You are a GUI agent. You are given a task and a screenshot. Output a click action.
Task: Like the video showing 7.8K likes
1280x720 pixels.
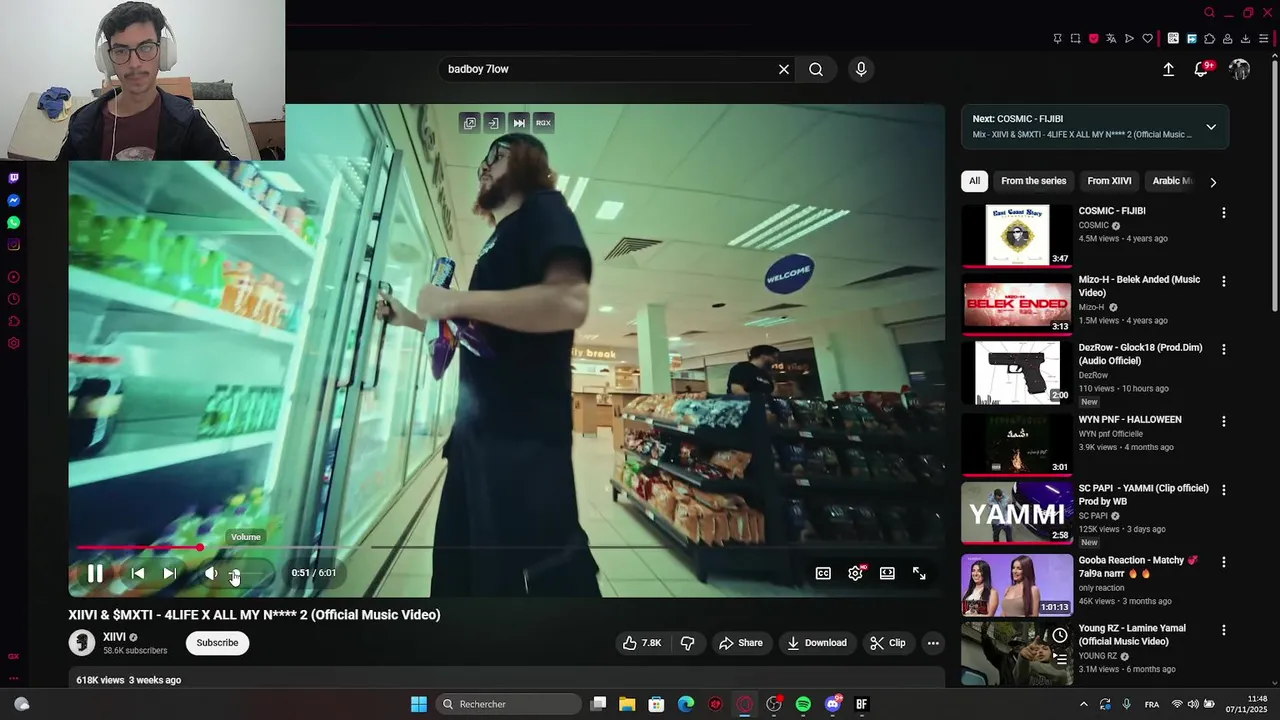point(642,643)
